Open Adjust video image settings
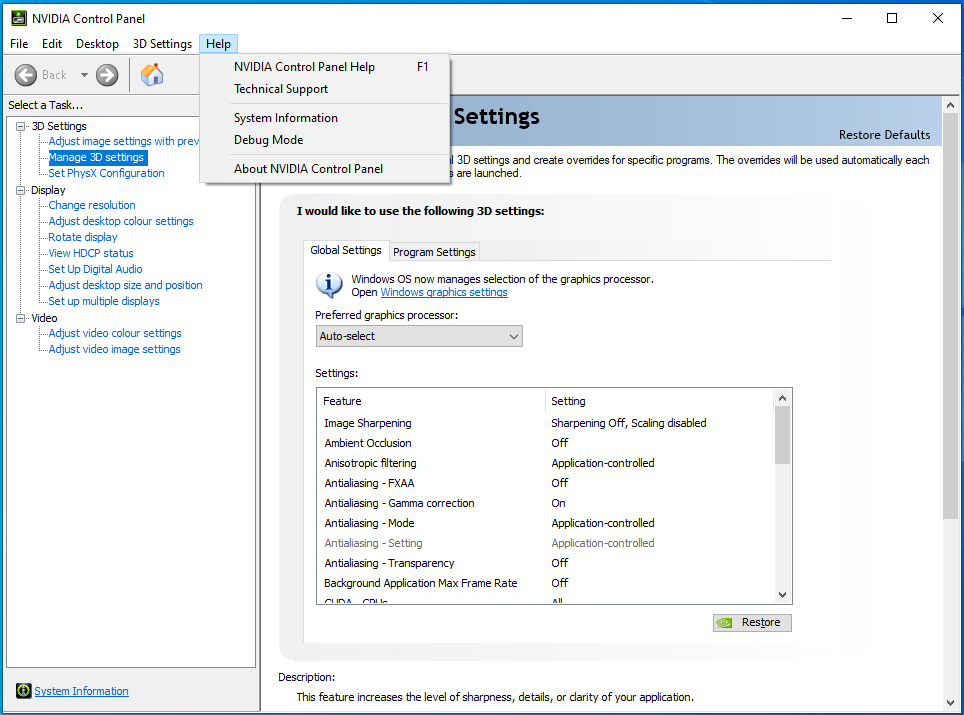Image resolution: width=964 pixels, height=715 pixels. point(114,349)
